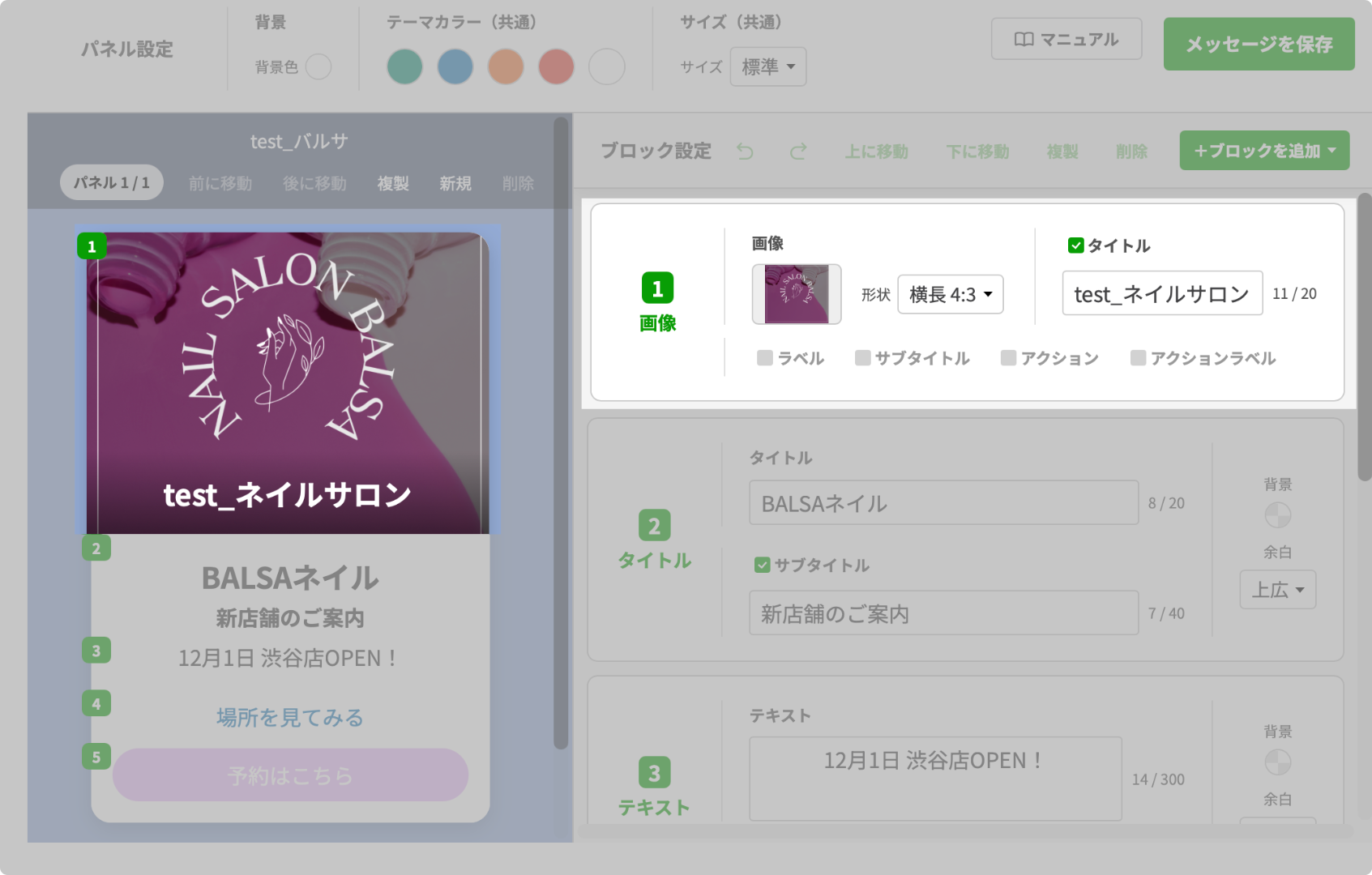Click the redo arrow icon
Screen dimensions: 1372x875
click(x=798, y=152)
